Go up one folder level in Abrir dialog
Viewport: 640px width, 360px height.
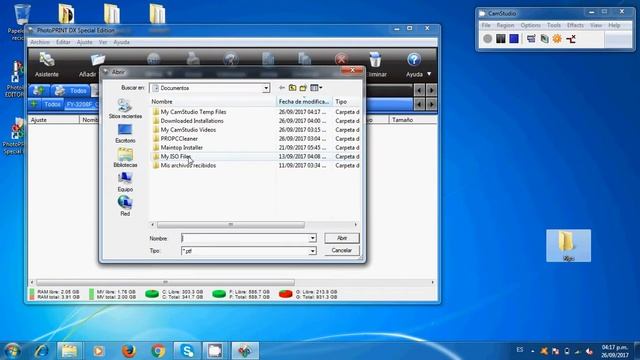(x=292, y=88)
